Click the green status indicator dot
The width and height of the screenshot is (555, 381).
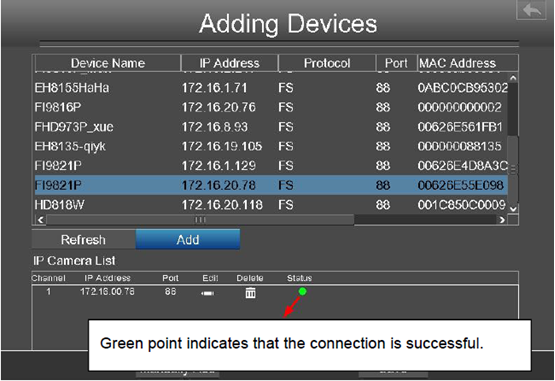click(303, 291)
